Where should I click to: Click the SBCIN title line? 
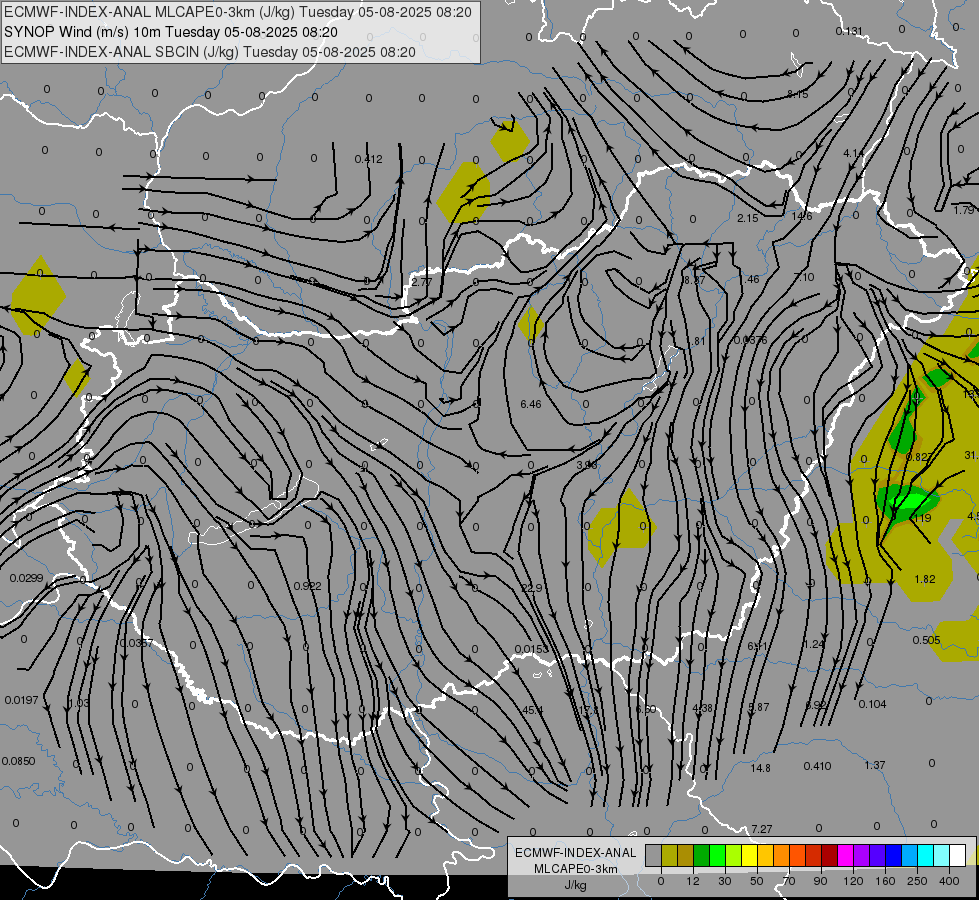210,52
